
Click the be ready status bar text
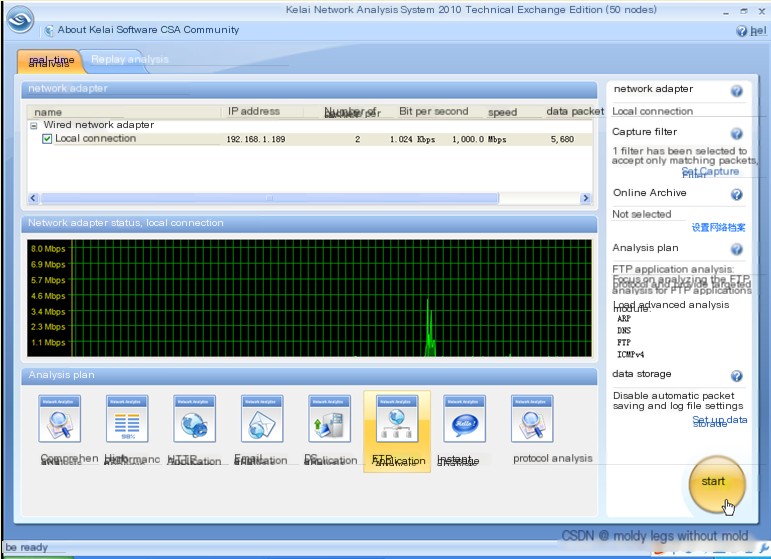point(27,547)
